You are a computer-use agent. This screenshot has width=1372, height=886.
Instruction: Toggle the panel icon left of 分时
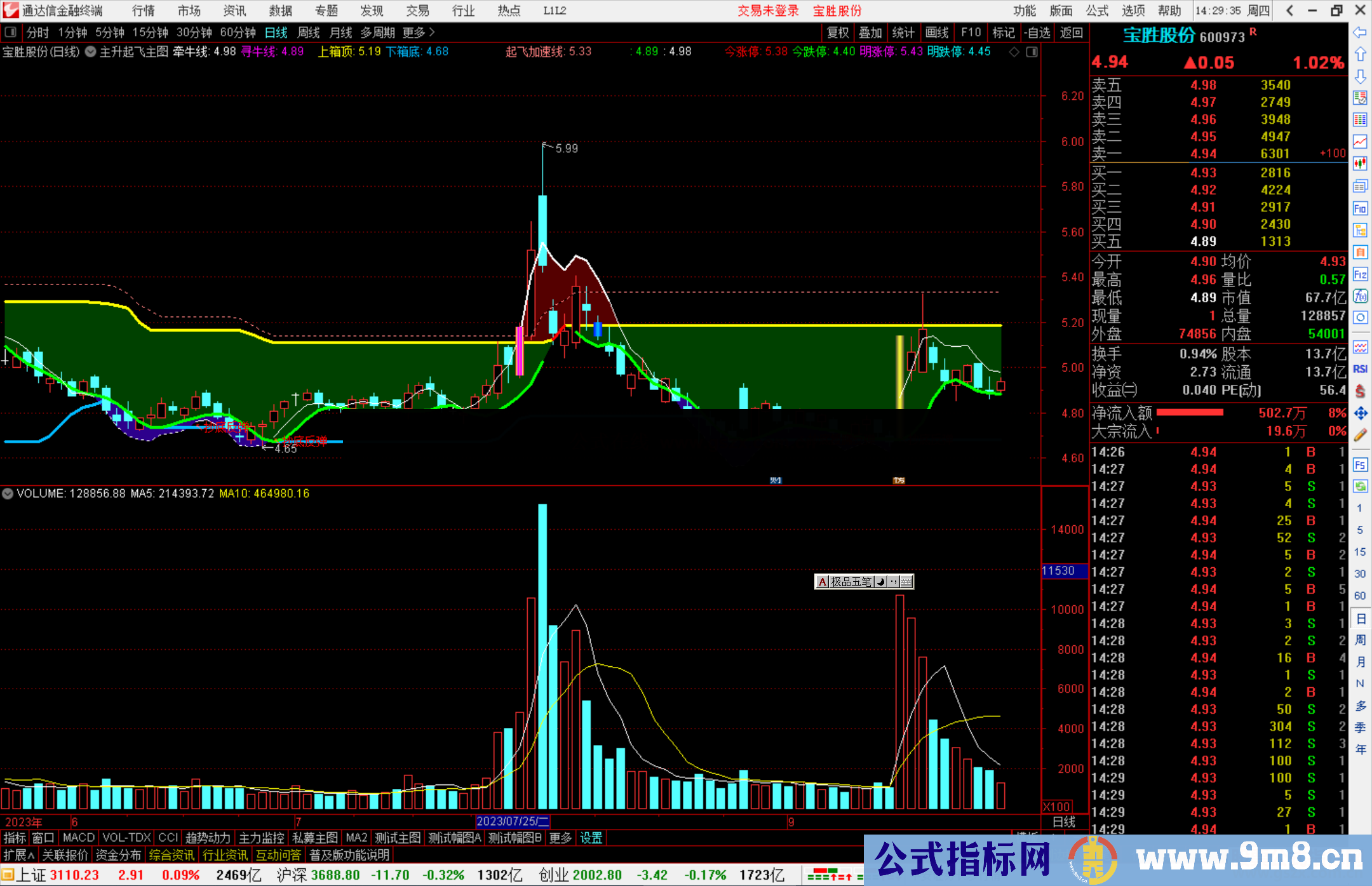[x=11, y=32]
